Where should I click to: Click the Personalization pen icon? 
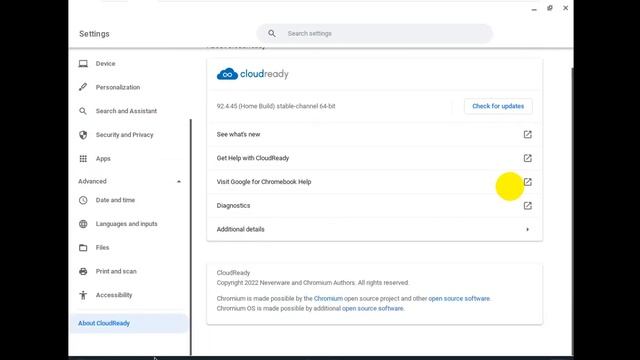click(83, 87)
